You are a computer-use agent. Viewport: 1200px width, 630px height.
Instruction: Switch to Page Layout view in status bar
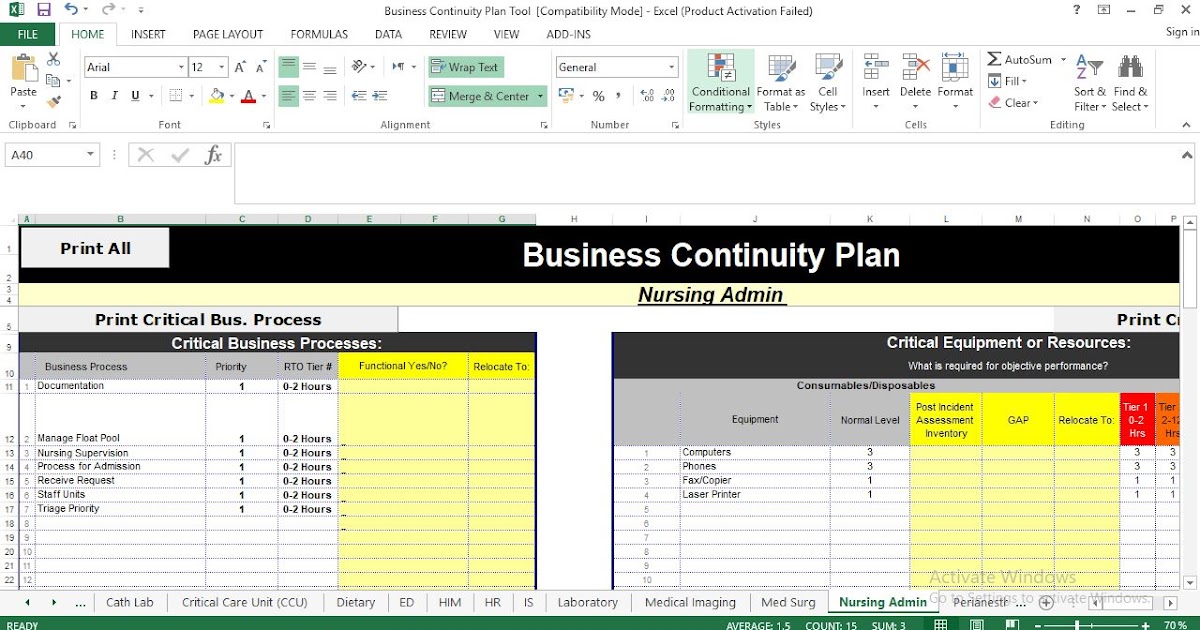(977, 624)
